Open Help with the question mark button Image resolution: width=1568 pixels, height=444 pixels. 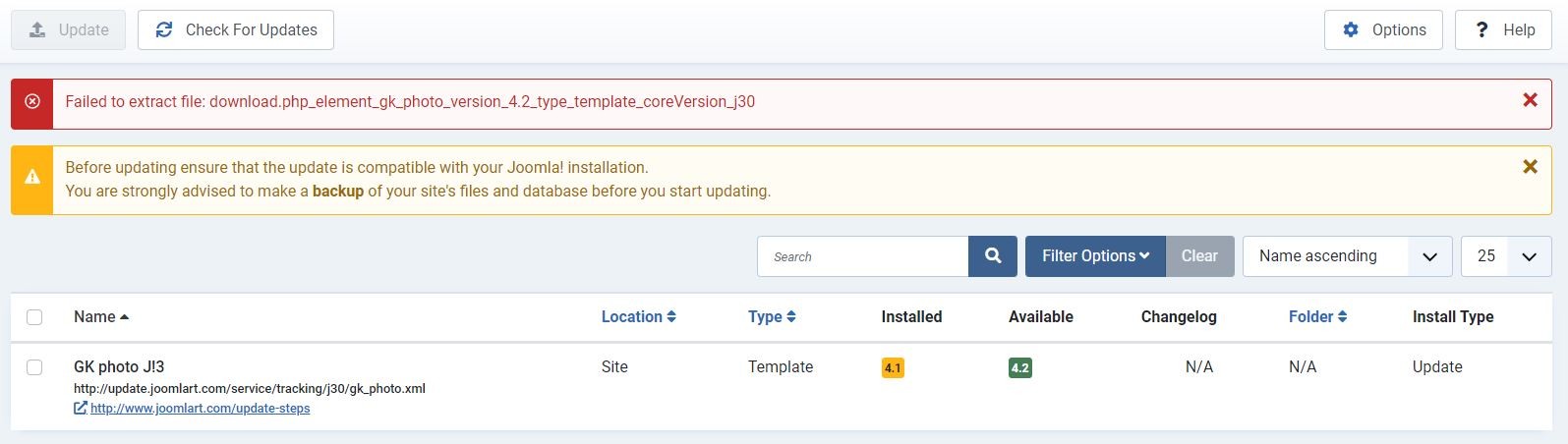1503,30
